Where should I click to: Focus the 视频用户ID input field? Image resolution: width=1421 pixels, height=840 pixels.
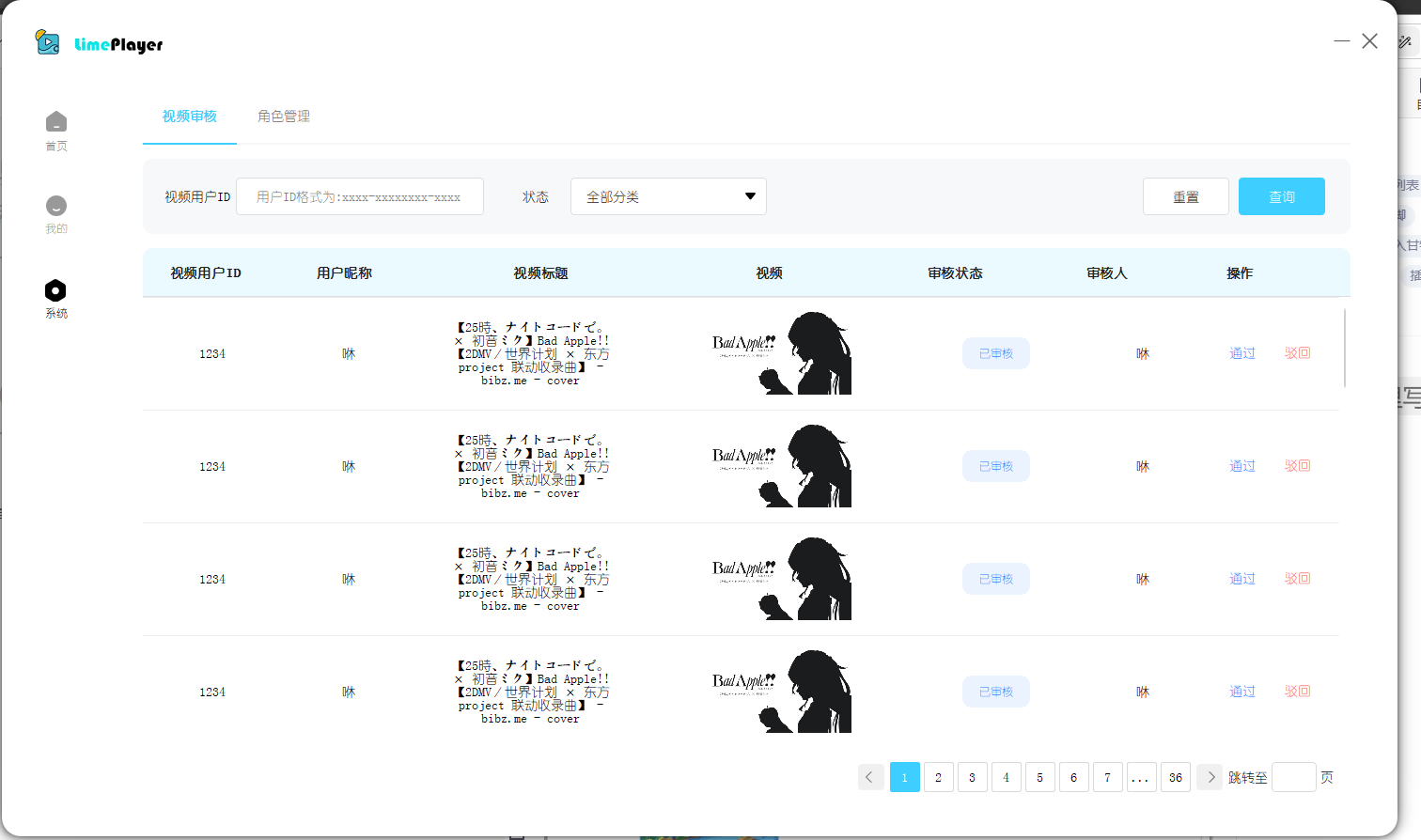pyautogui.click(x=360, y=196)
